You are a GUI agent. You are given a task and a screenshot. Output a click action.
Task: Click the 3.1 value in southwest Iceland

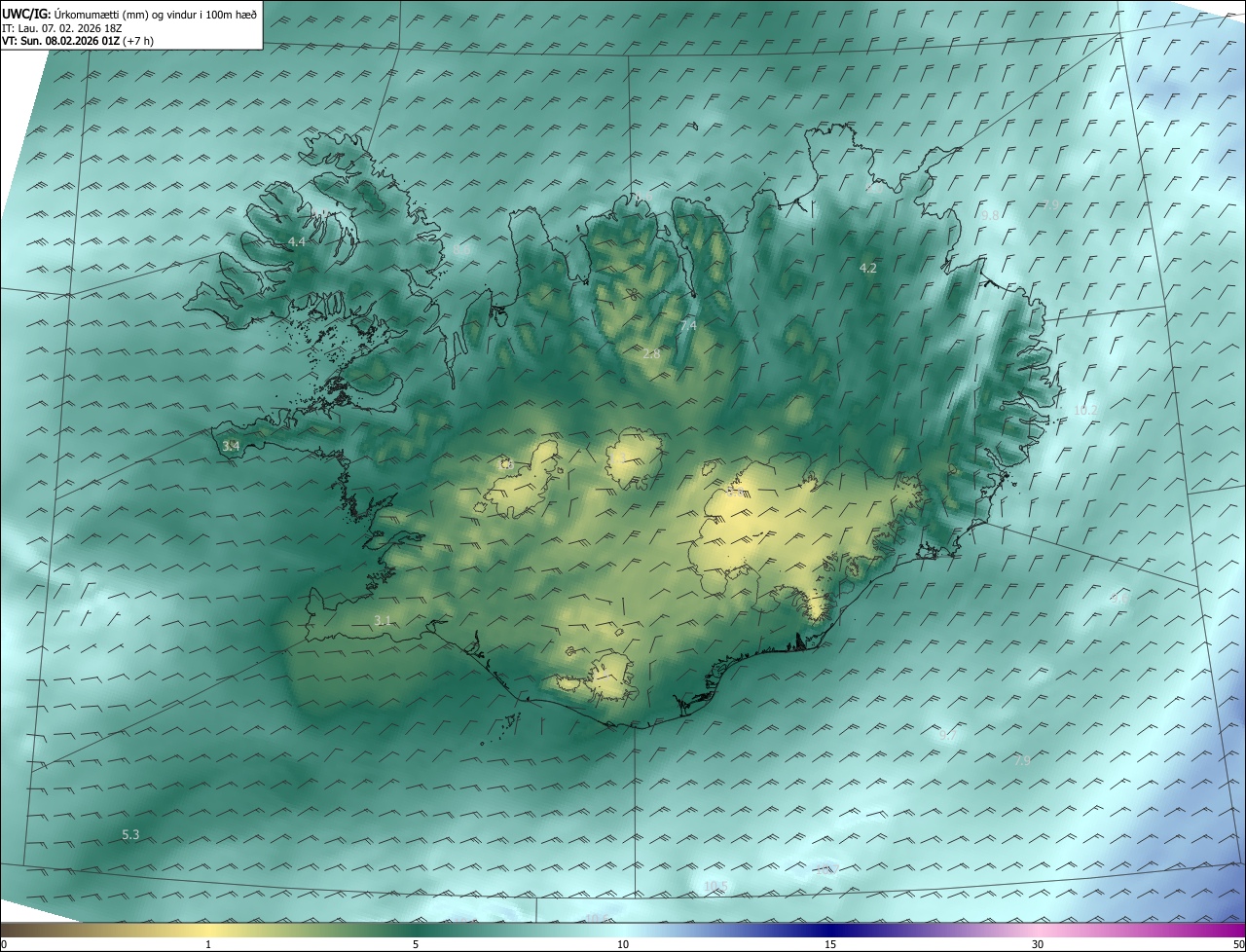tap(383, 620)
